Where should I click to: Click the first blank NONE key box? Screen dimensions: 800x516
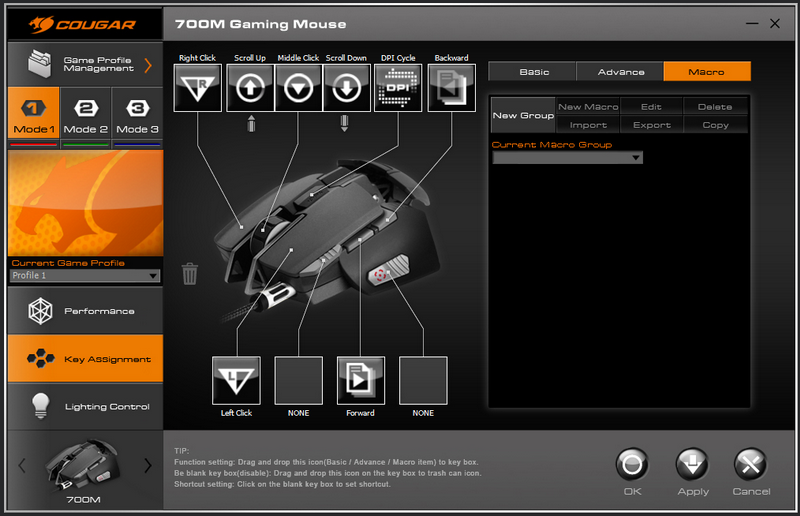[x=298, y=380]
